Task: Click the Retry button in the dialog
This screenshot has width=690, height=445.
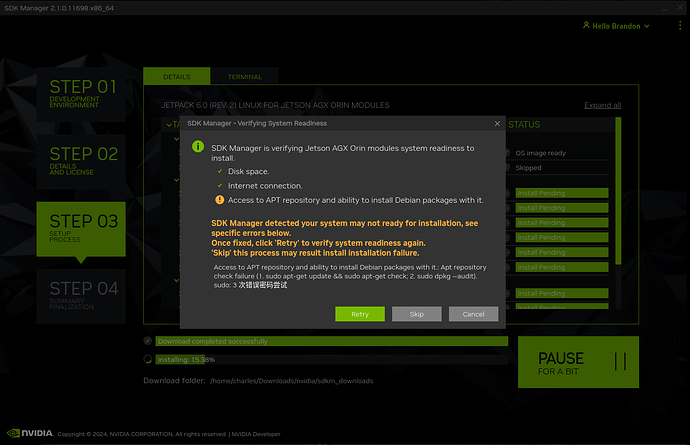Action: pyautogui.click(x=360, y=314)
